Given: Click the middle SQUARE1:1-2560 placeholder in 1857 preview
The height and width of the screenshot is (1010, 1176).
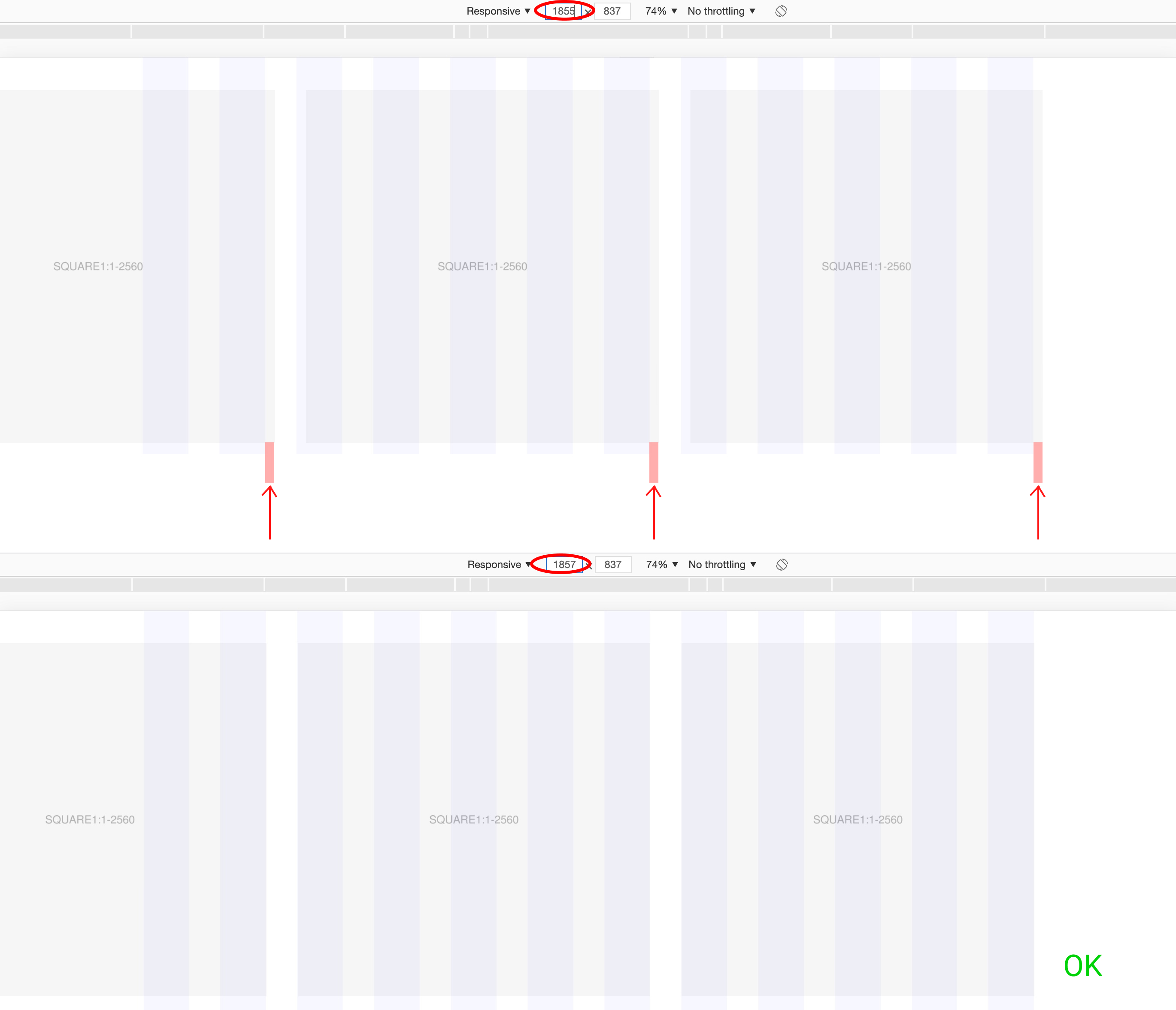Looking at the screenshot, I should pyautogui.click(x=473, y=820).
